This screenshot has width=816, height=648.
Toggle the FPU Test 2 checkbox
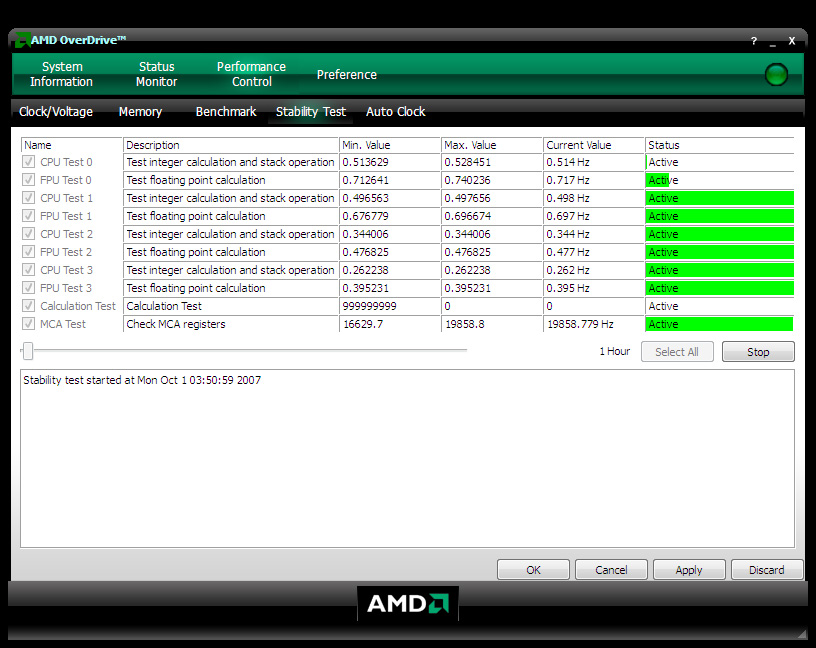click(29, 252)
